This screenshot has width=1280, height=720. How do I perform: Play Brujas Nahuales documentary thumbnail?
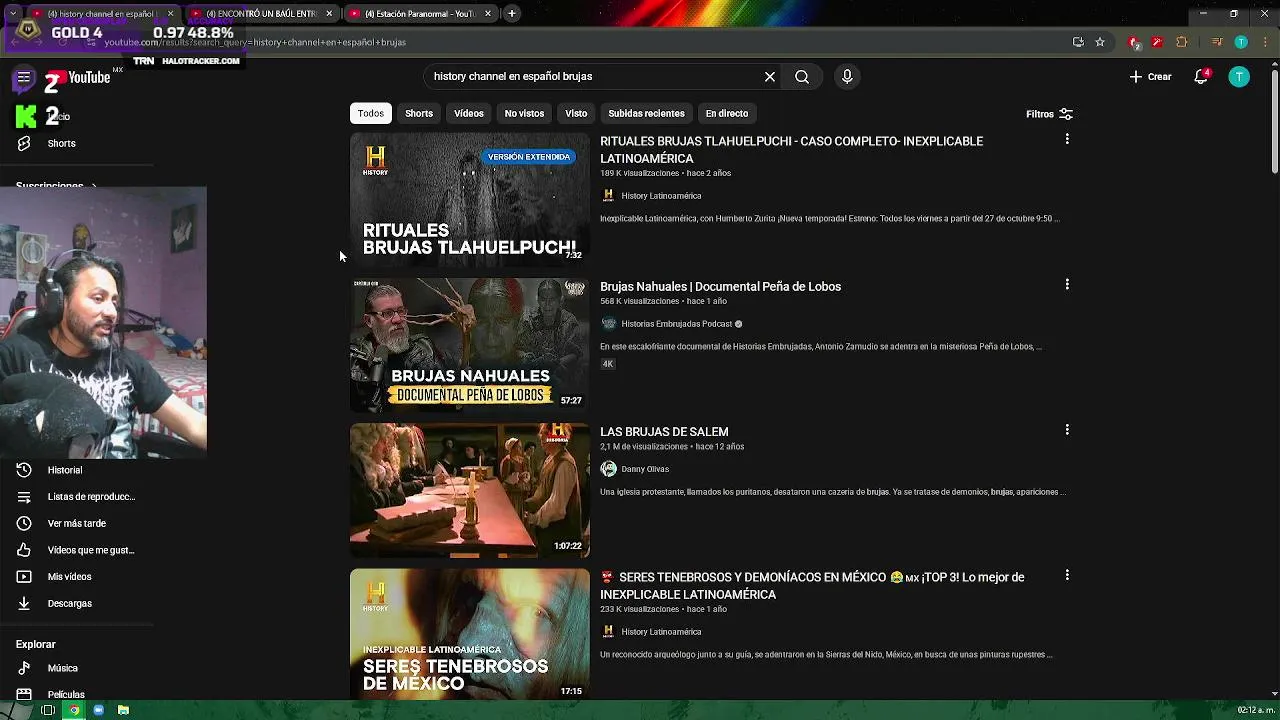(x=470, y=345)
